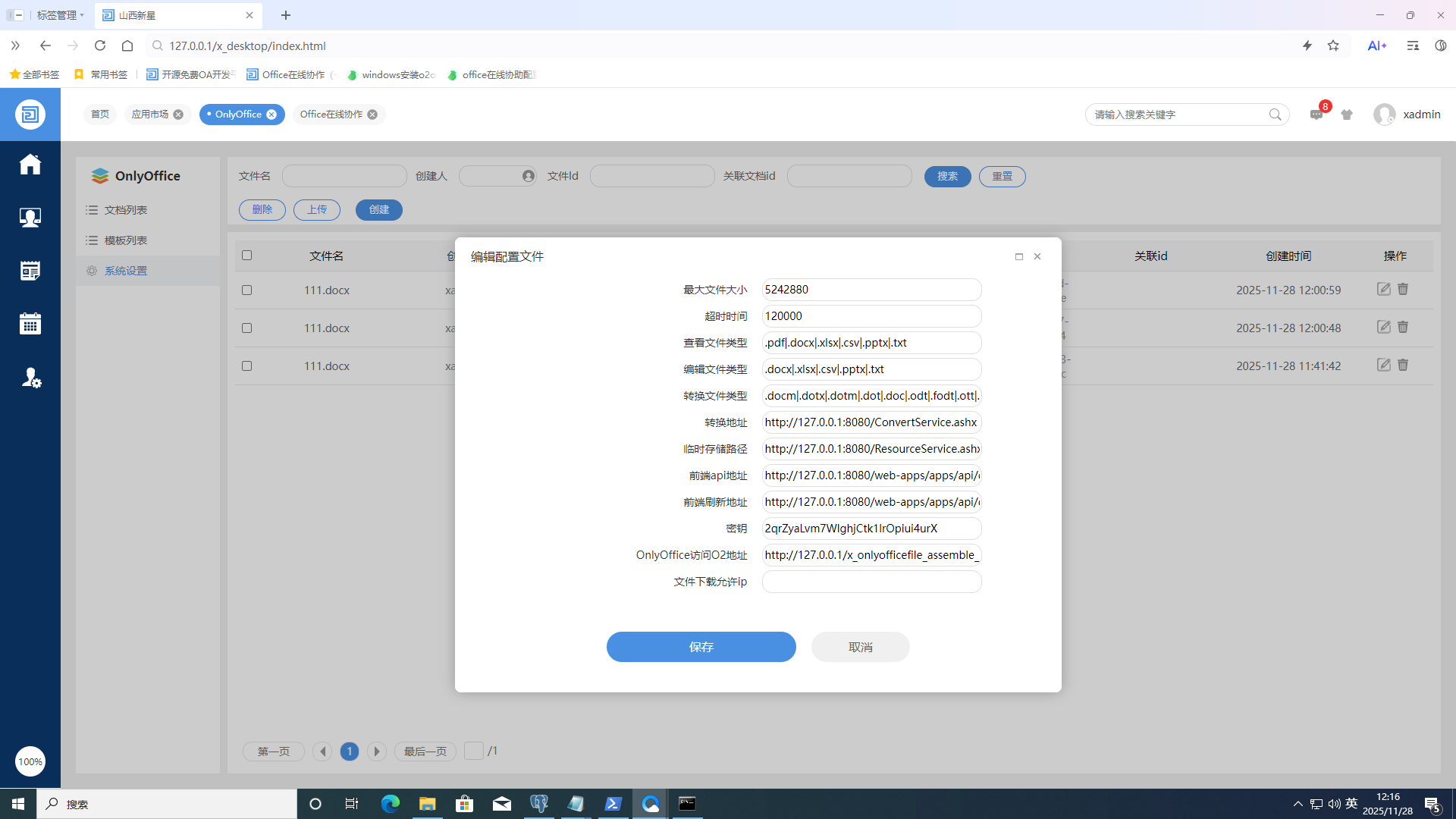The height and width of the screenshot is (819, 1456).
Task: Click the person picker in 创建人 field
Action: pos(529,175)
